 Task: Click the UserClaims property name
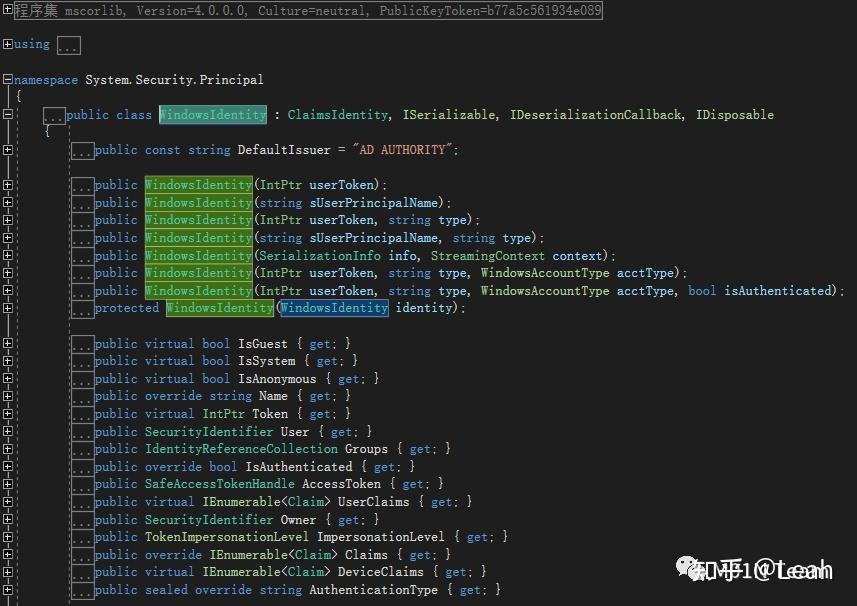373,502
